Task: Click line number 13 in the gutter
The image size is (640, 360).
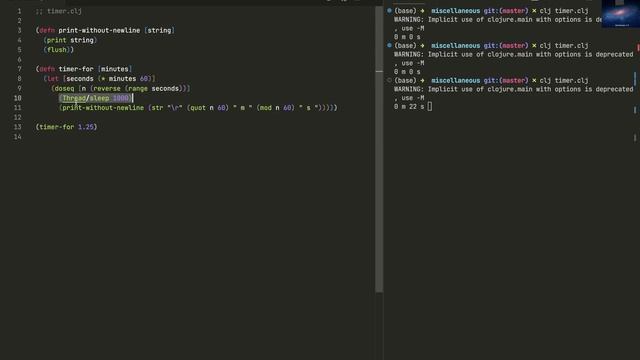Action: tap(18, 127)
